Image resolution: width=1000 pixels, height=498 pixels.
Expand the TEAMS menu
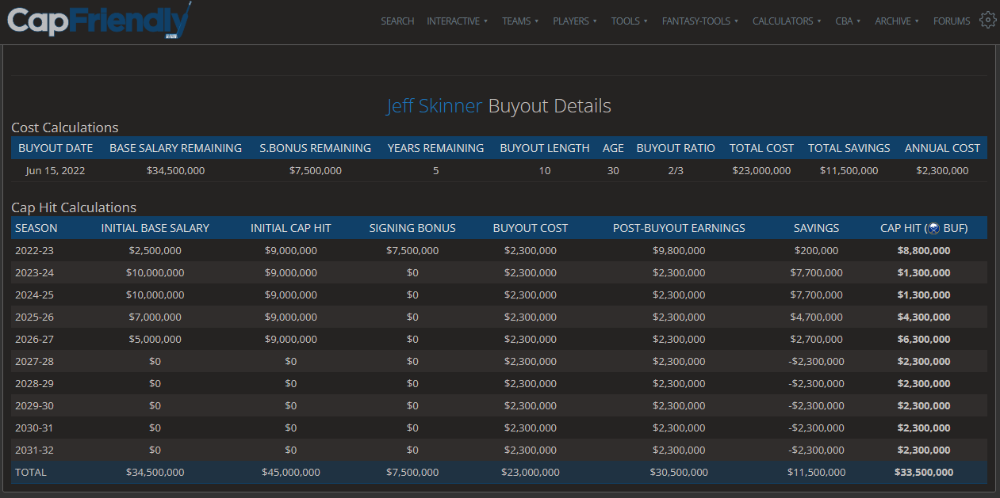click(520, 21)
